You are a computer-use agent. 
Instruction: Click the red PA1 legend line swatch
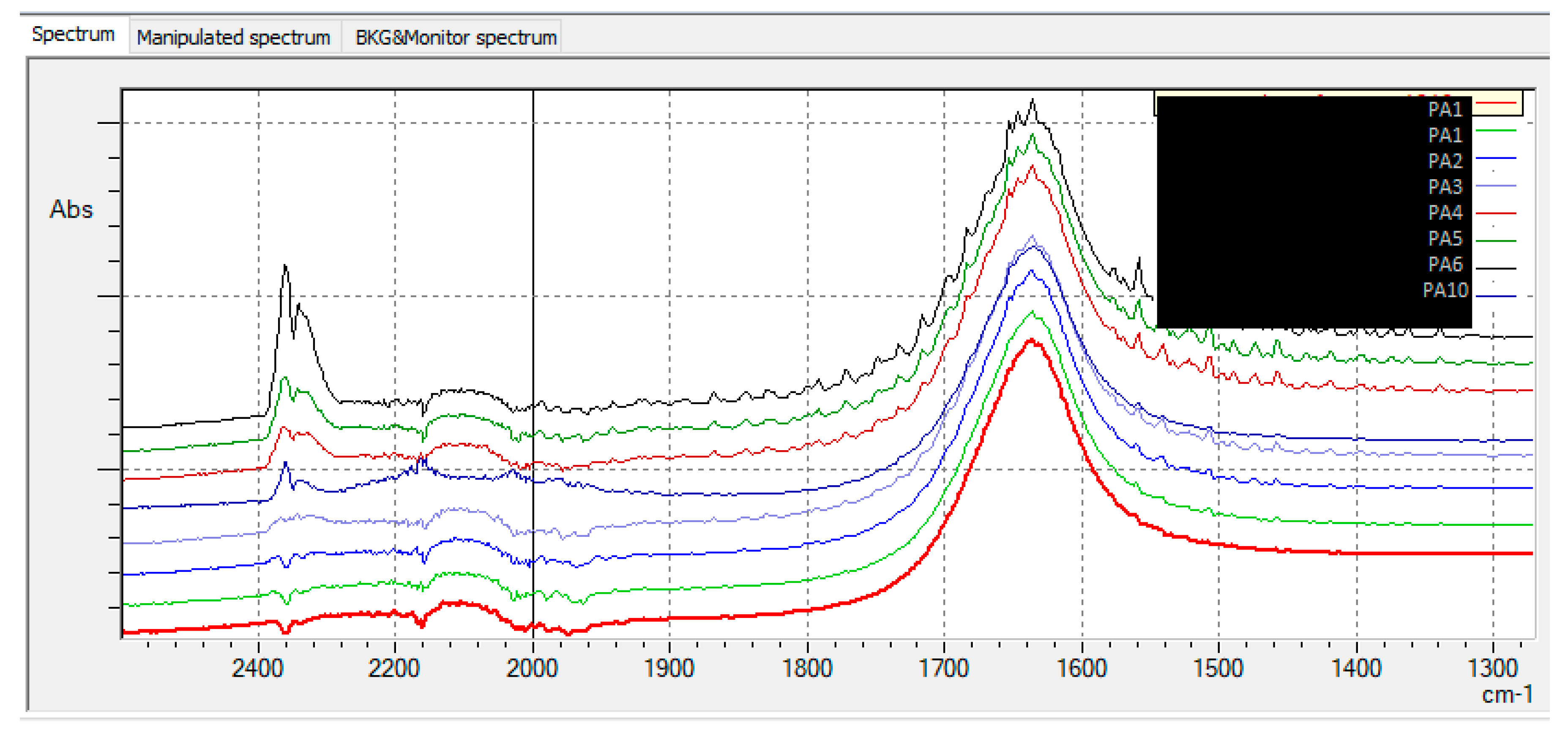1496,104
